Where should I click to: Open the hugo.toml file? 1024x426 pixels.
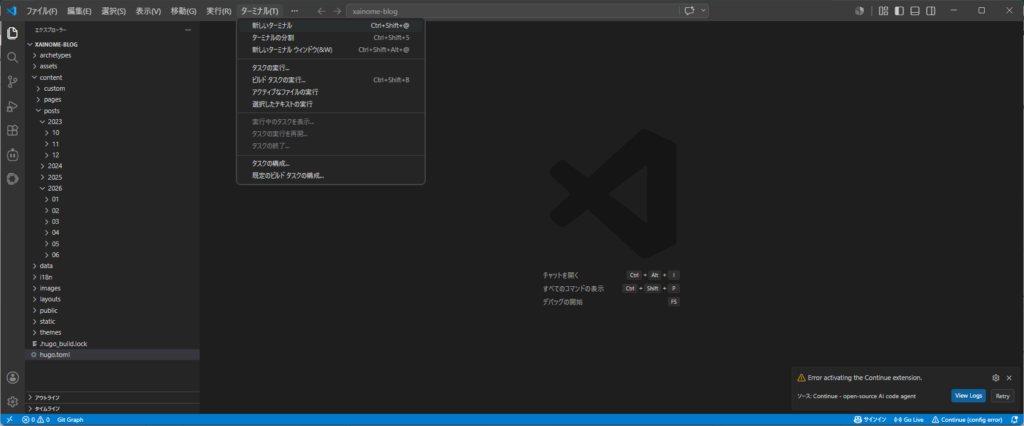tap(112, 354)
